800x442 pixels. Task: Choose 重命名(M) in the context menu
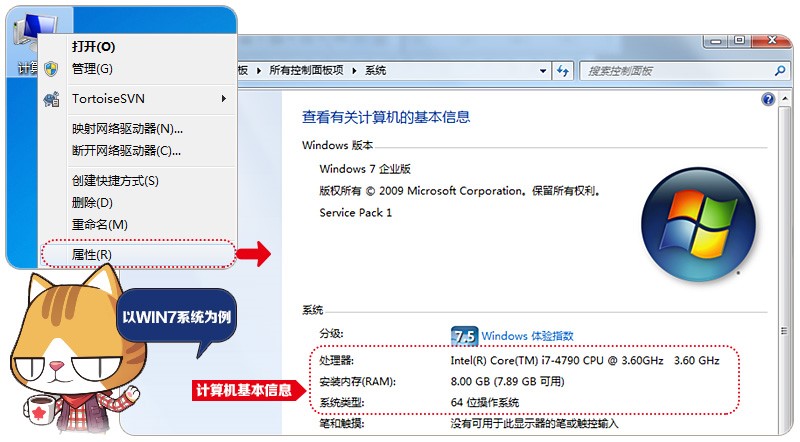point(99,225)
